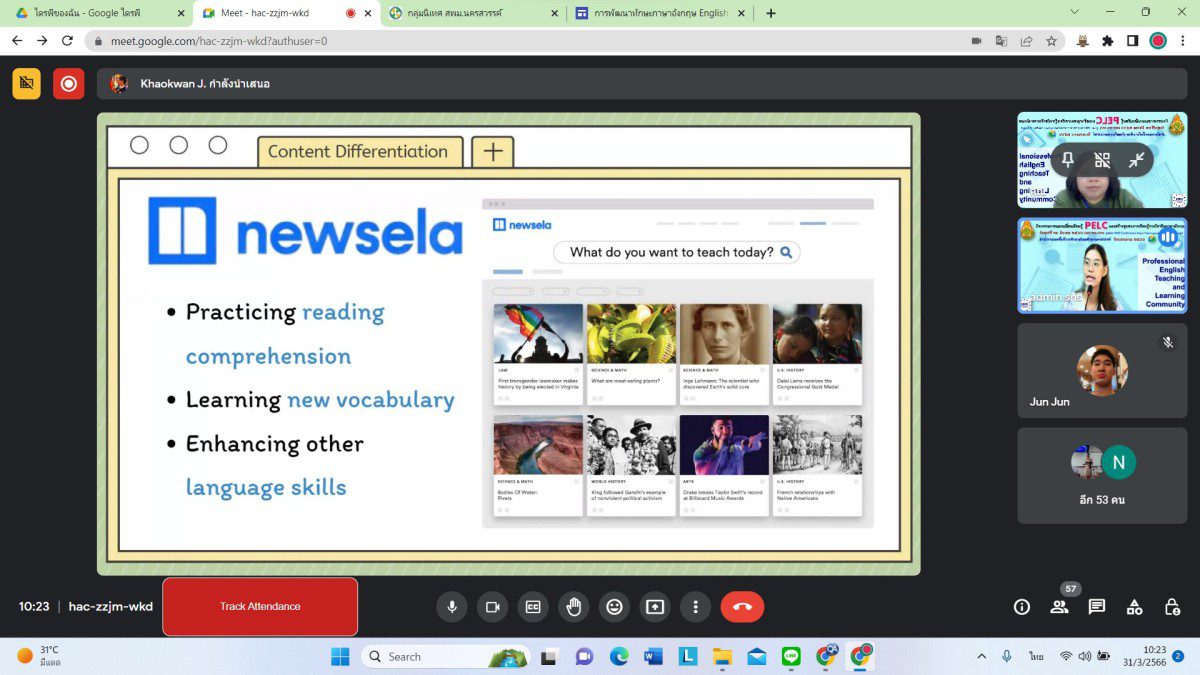Open the three-dot more options menu in Meet
This screenshot has height=675, width=1200.
point(695,606)
